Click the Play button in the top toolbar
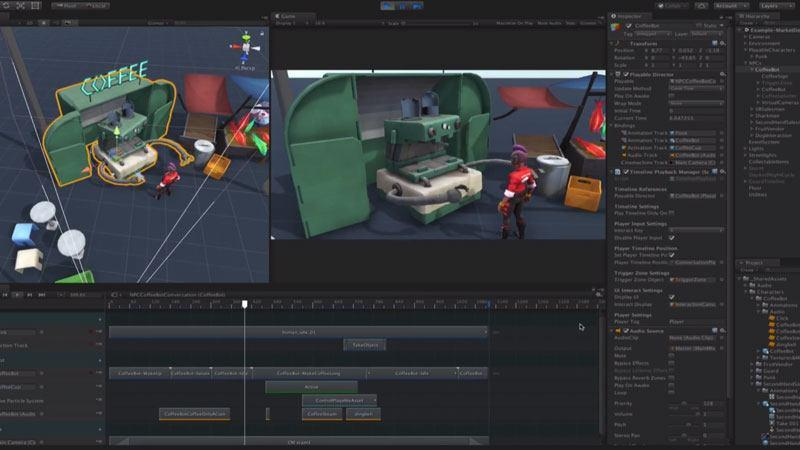Image resolution: width=800 pixels, height=450 pixels. tap(388, 5)
